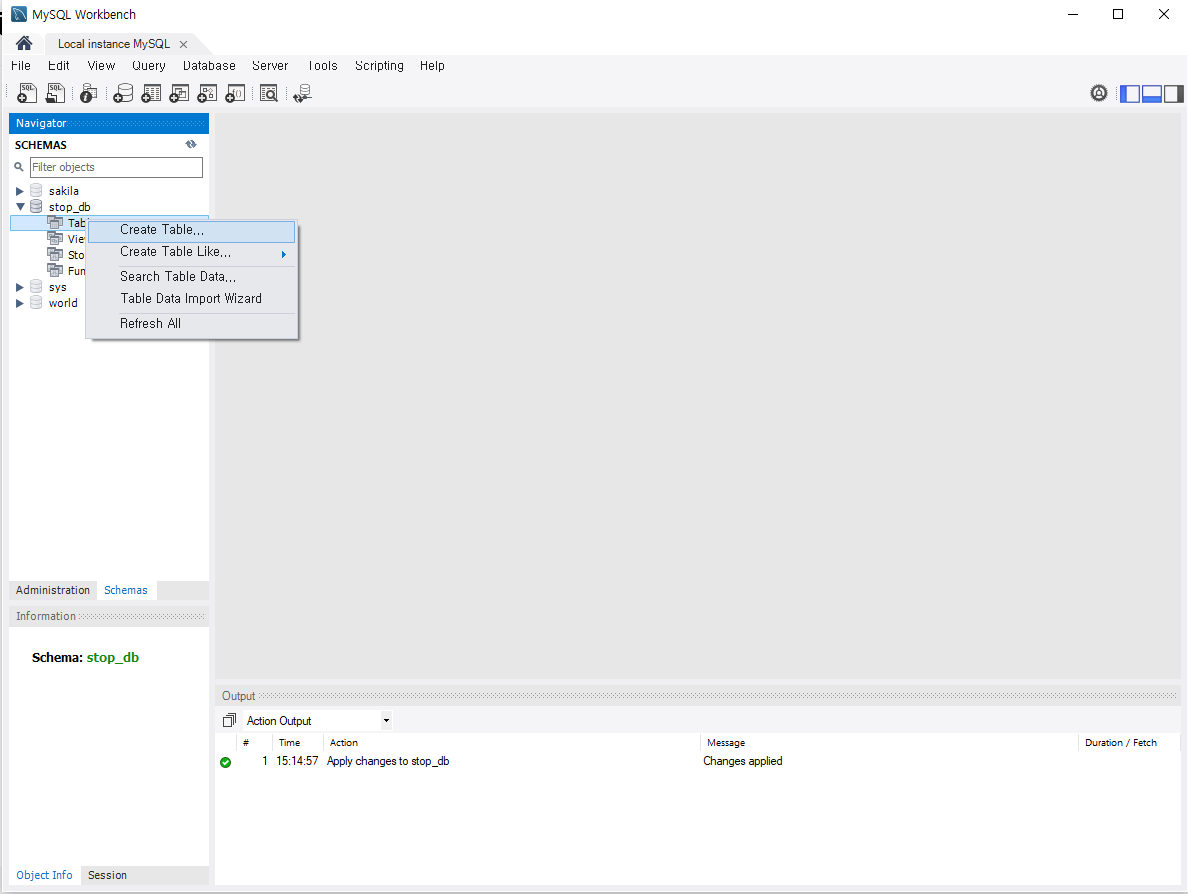The width and height of the screenshot is (1188, 894).
Task: Select the Stored Procedures folder icon
Action: tap(55, 254)
